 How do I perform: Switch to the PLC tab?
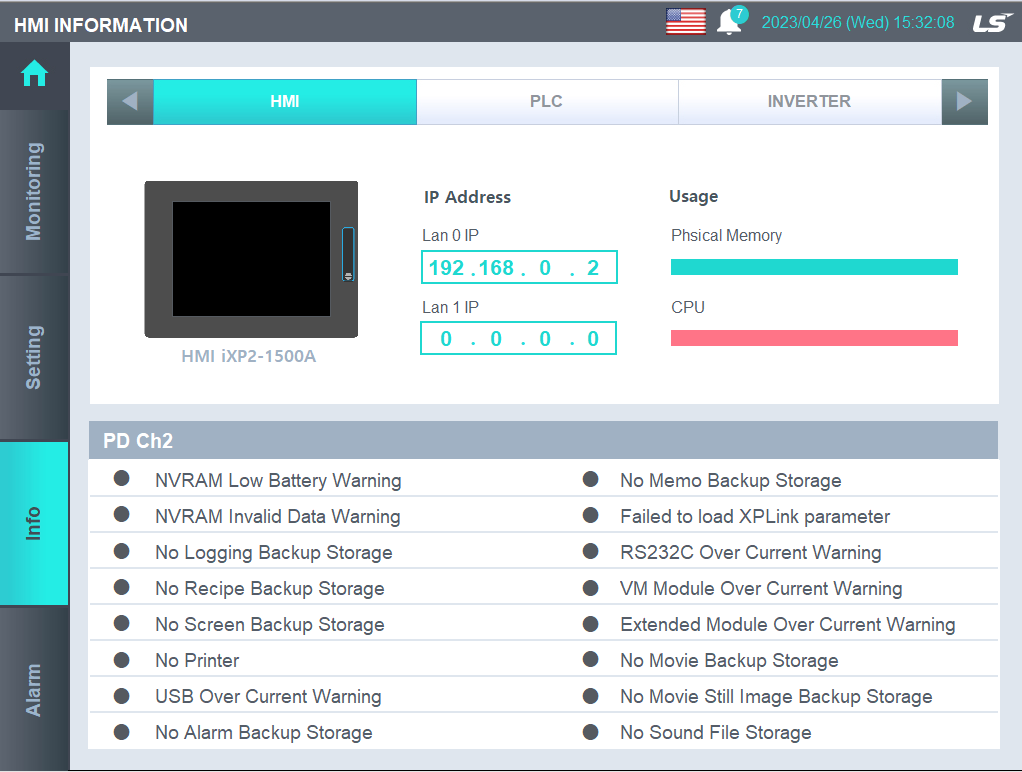click(547, 101)
